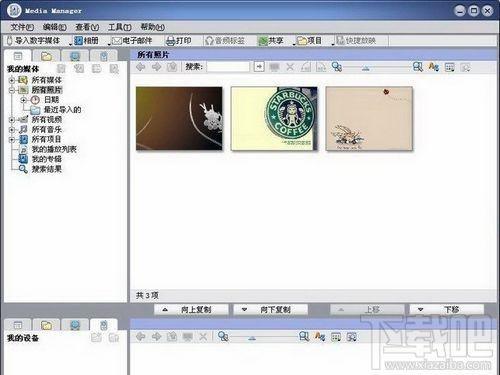The image size is (500, 375).
Task: Click lower toolbar sort A-Z icon
Action: click(320, 337)
